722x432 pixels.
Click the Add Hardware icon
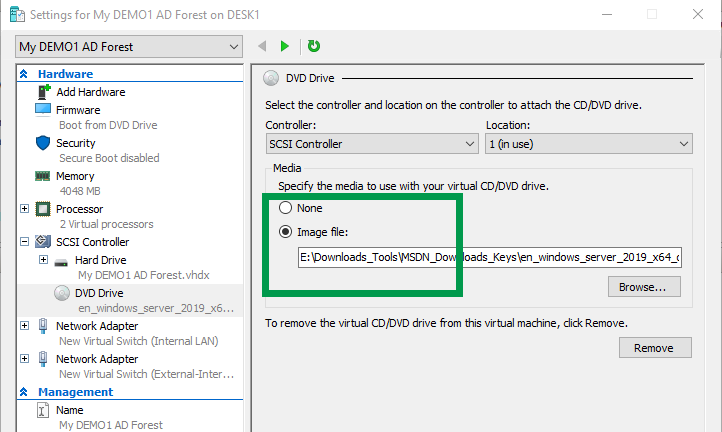[x=44, y=92]
